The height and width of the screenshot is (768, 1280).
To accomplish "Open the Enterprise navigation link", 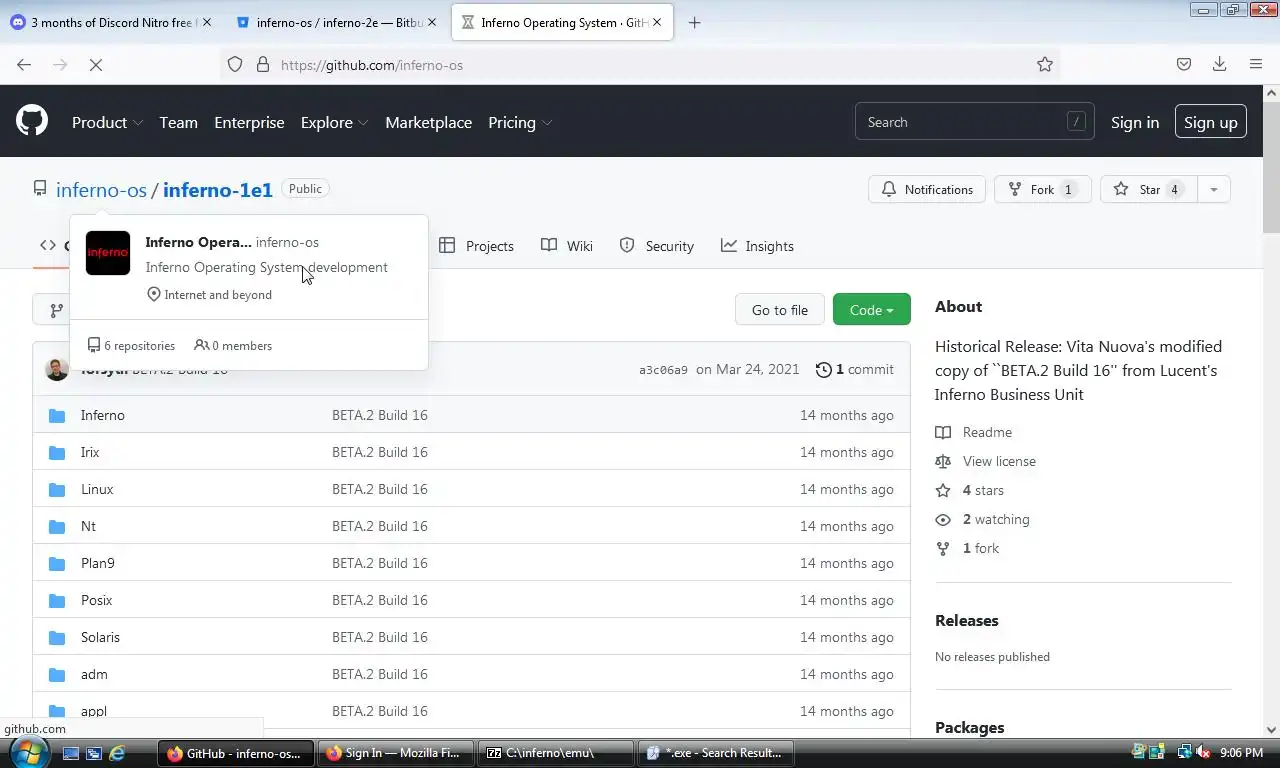I will tap(249, 122).
